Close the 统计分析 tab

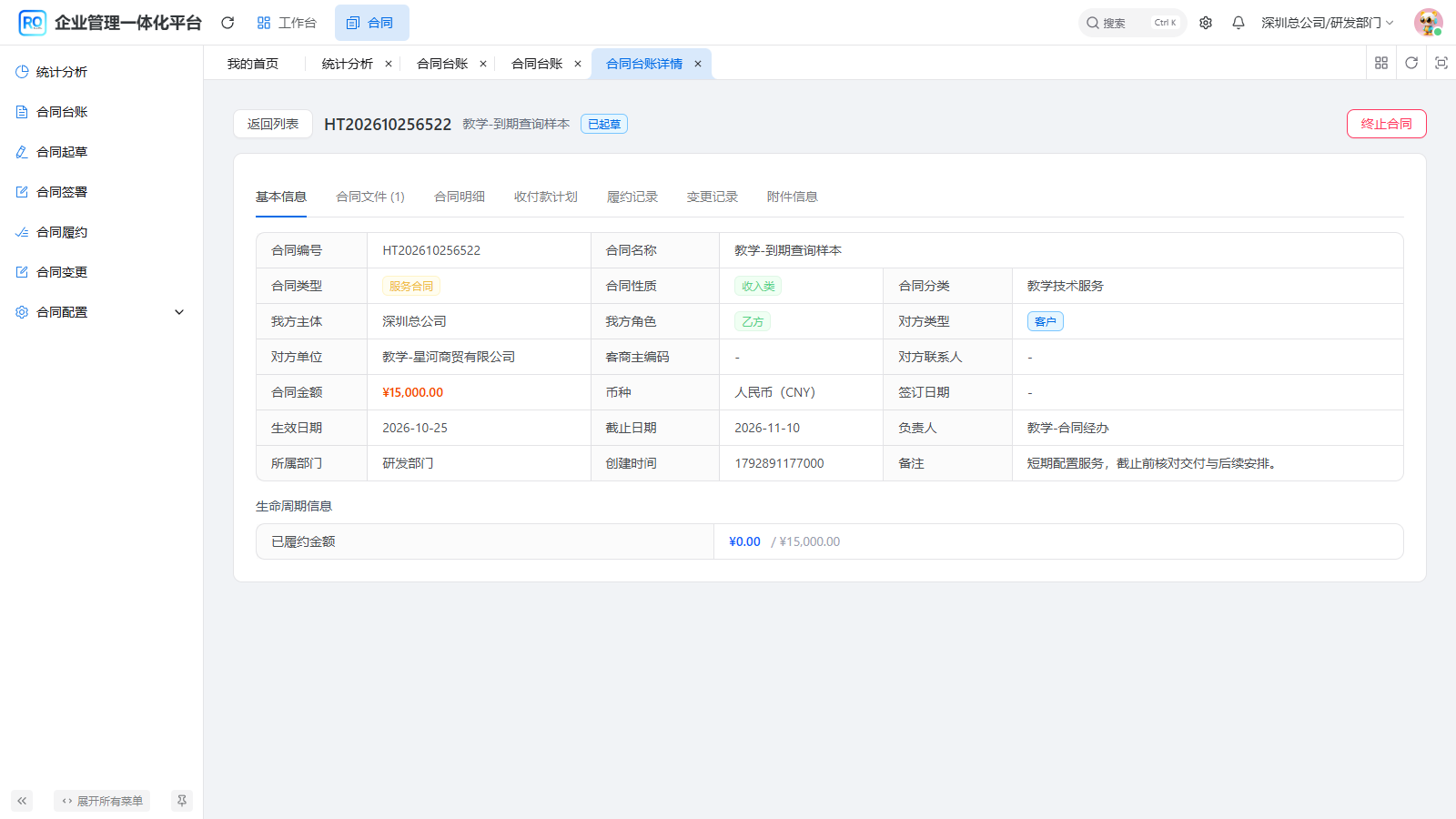pyautogui.click(x=389, y=64)
